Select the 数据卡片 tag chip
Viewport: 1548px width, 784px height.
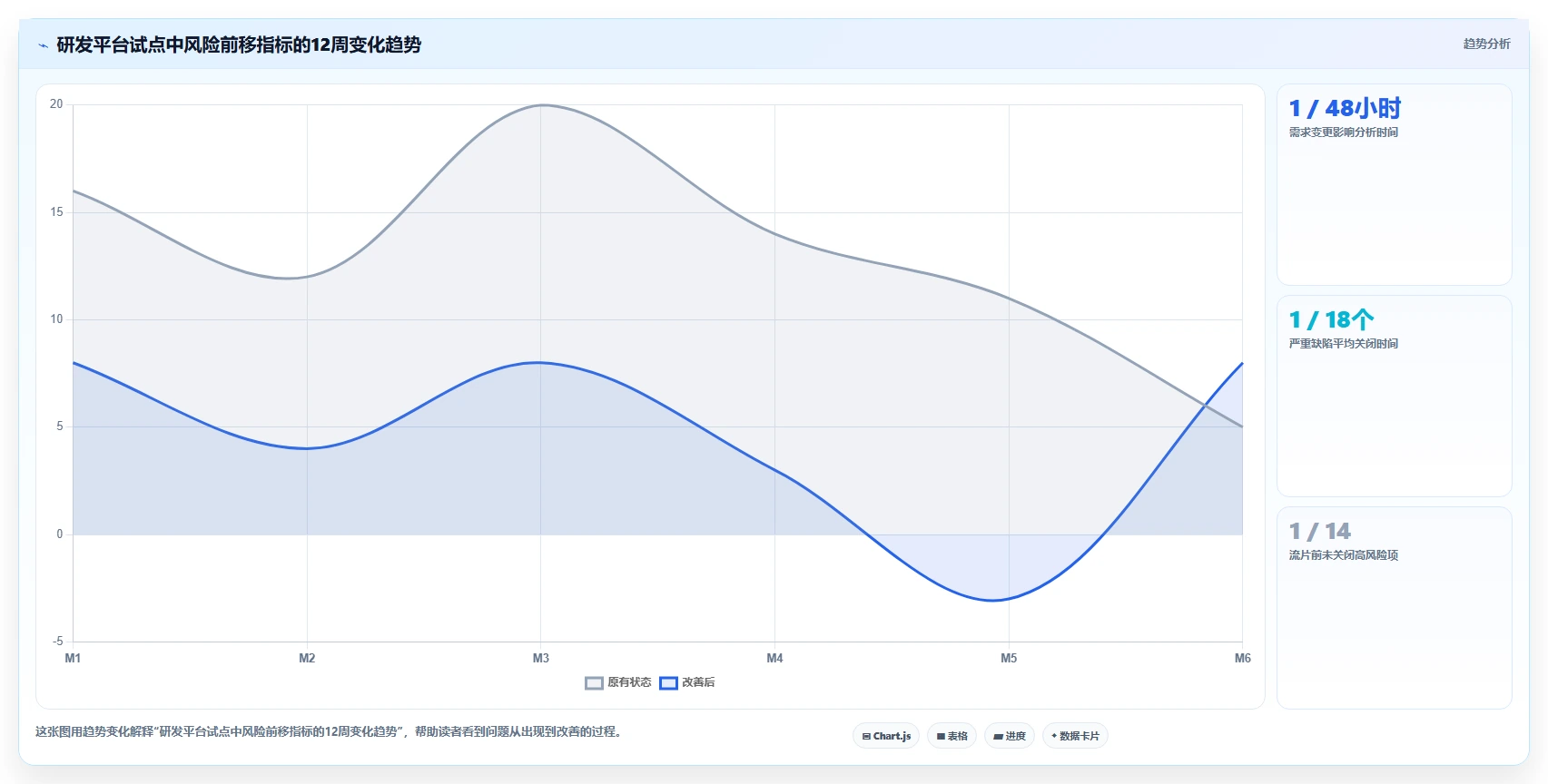point(1075,736)
